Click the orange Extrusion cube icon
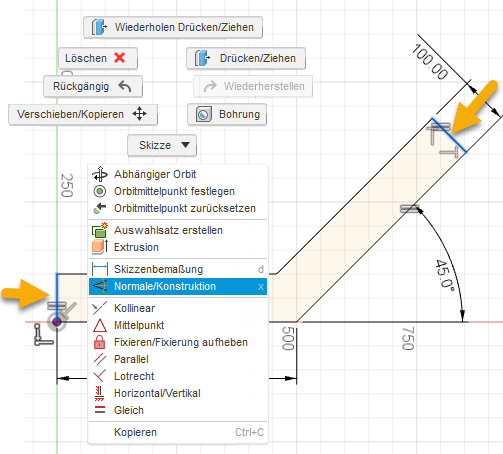The height and width of the screenshot is (454, 503). (x=100, y=247)
